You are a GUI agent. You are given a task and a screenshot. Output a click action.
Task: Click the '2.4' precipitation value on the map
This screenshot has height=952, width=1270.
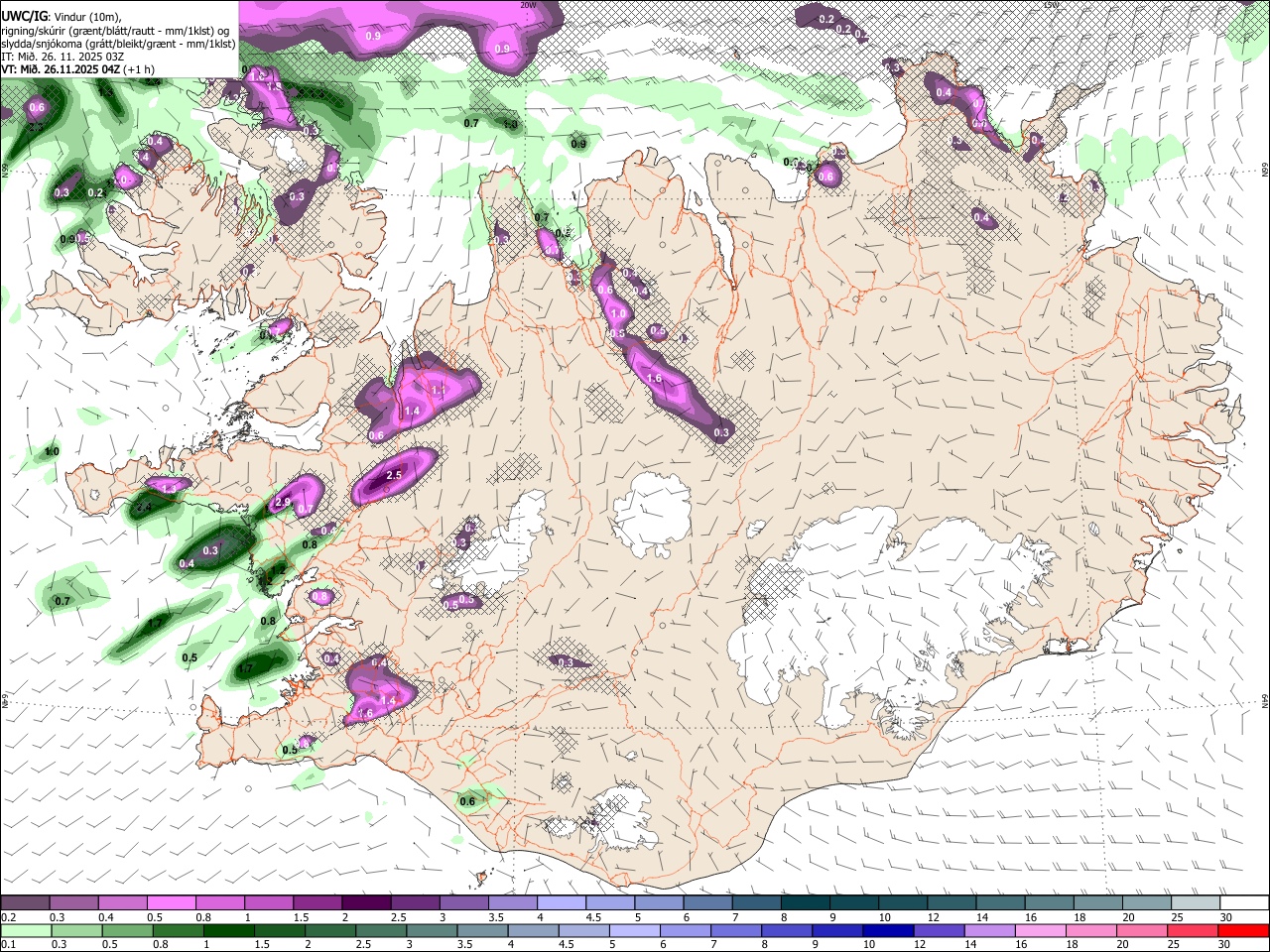[x=144, y=507]
